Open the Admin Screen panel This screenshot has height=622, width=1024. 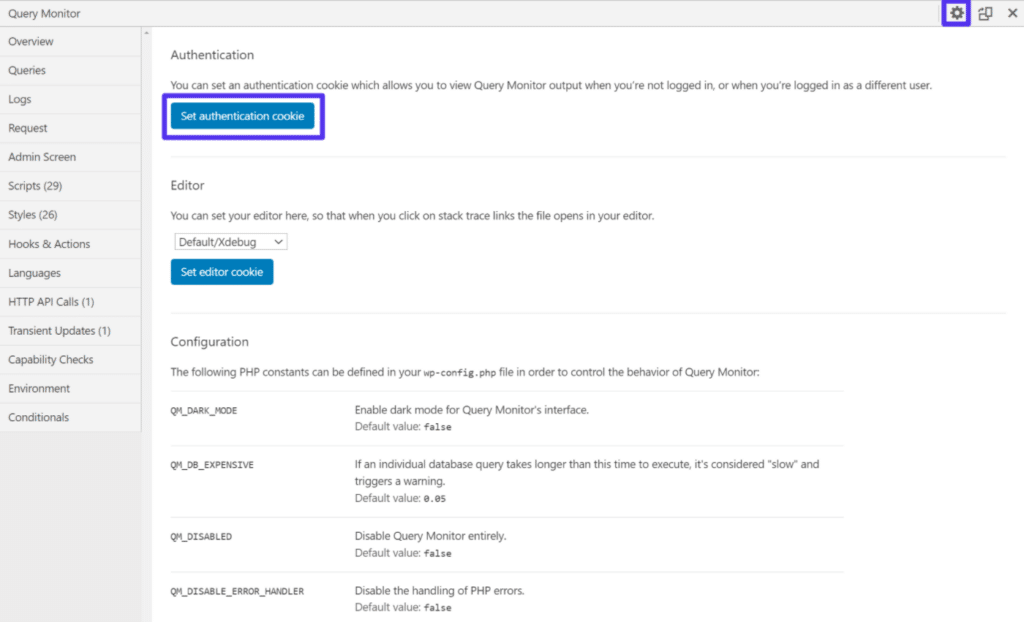(x=44, y=157)
